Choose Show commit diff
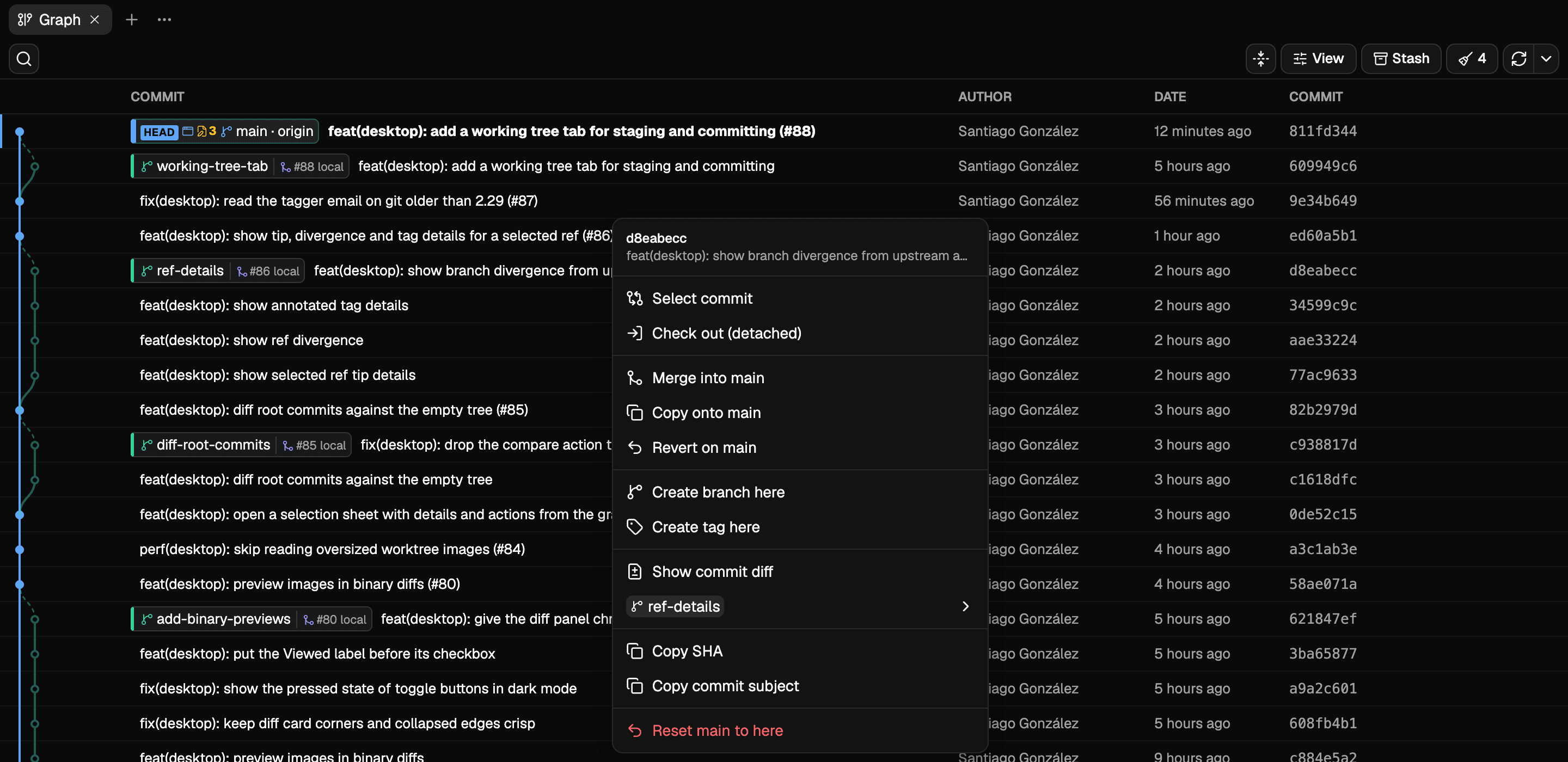 800,571
